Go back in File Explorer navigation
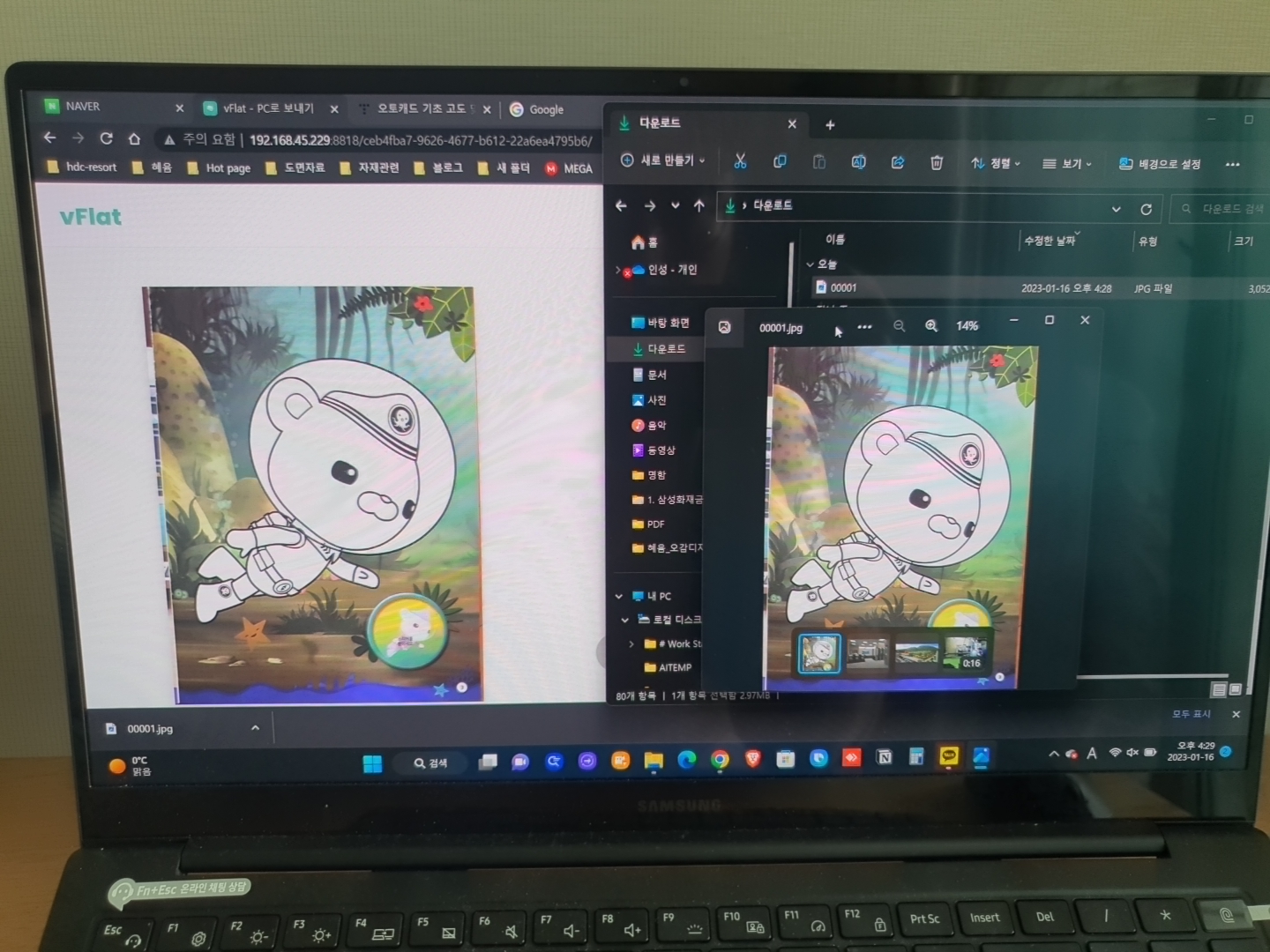 point(621,205)
